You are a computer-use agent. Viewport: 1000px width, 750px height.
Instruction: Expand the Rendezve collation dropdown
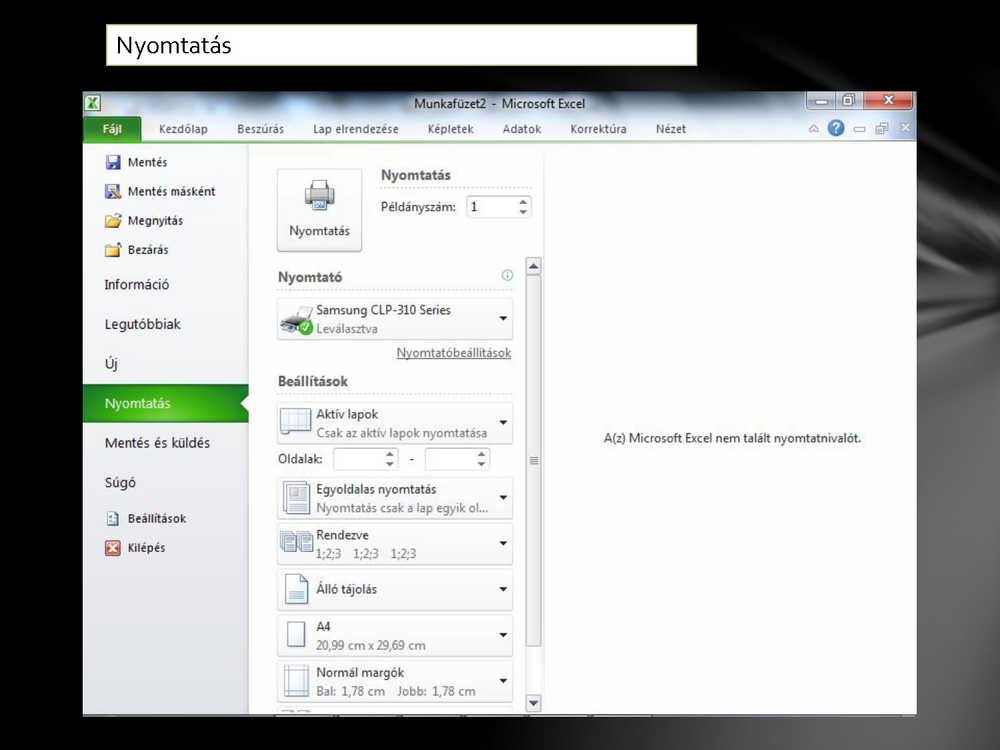503,543
